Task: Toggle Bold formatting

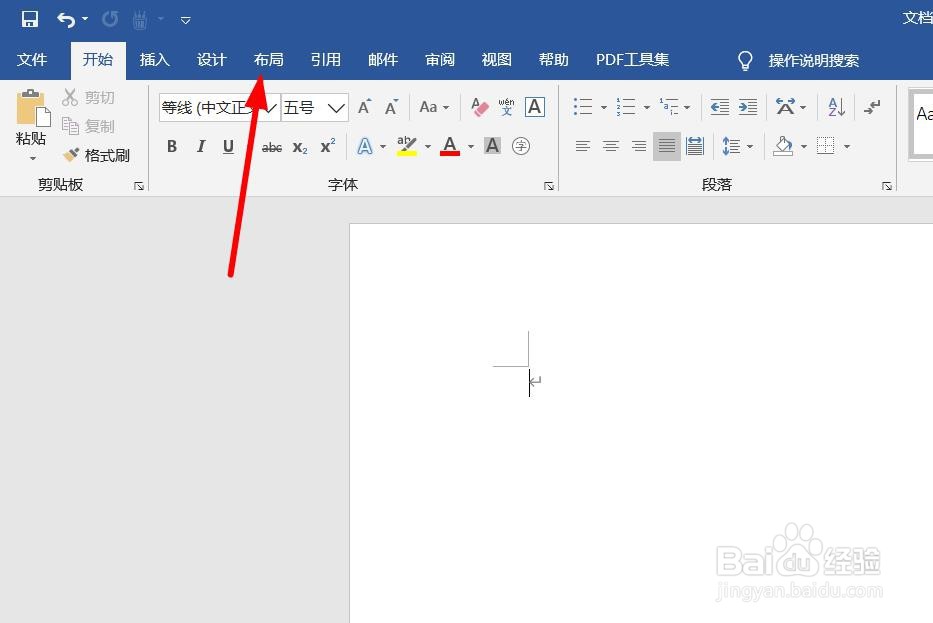Action: click(x=171, y=146)
